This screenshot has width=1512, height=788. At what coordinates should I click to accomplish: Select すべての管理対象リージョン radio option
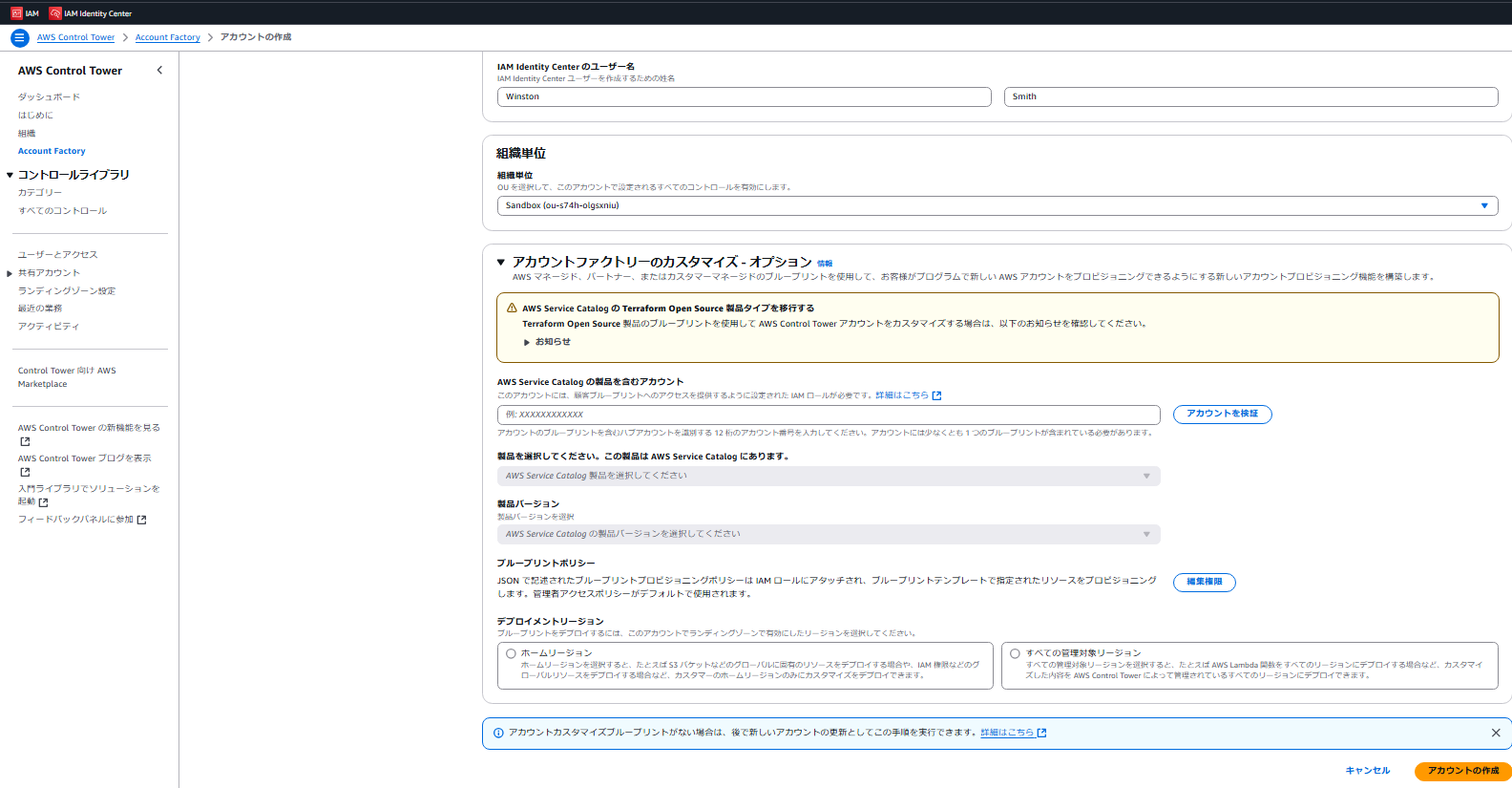pos(1015,654)
